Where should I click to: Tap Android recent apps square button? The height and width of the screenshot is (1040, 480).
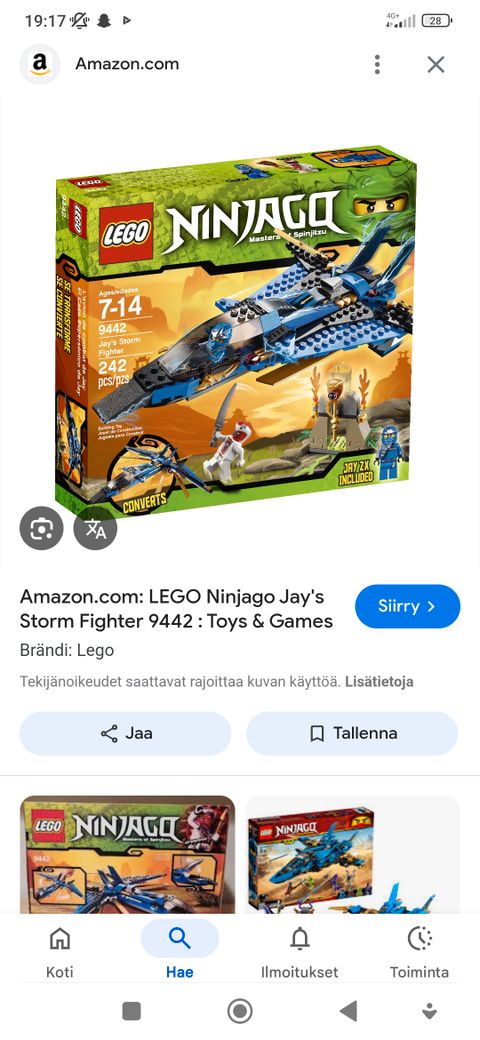(131, 1011)
